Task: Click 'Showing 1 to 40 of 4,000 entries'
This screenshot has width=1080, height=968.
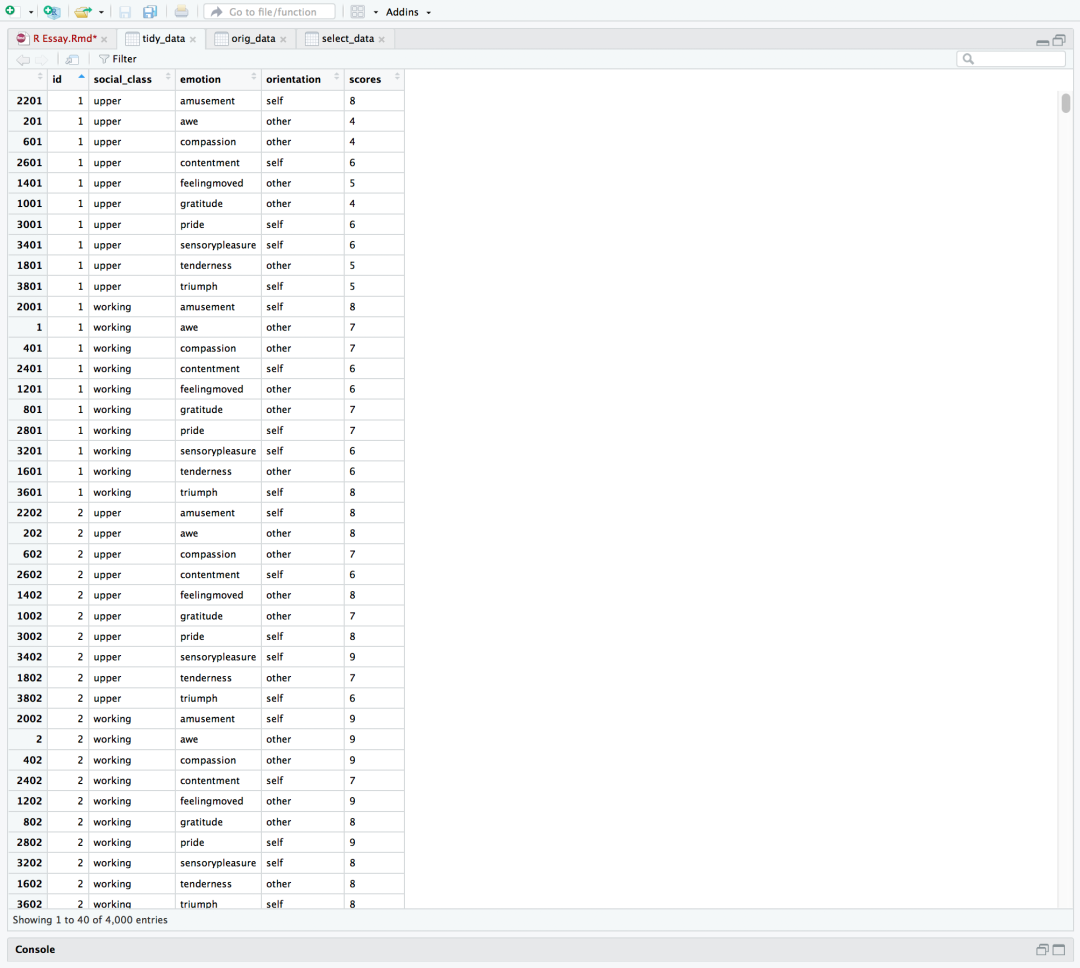Action: [x=90, y=920]
